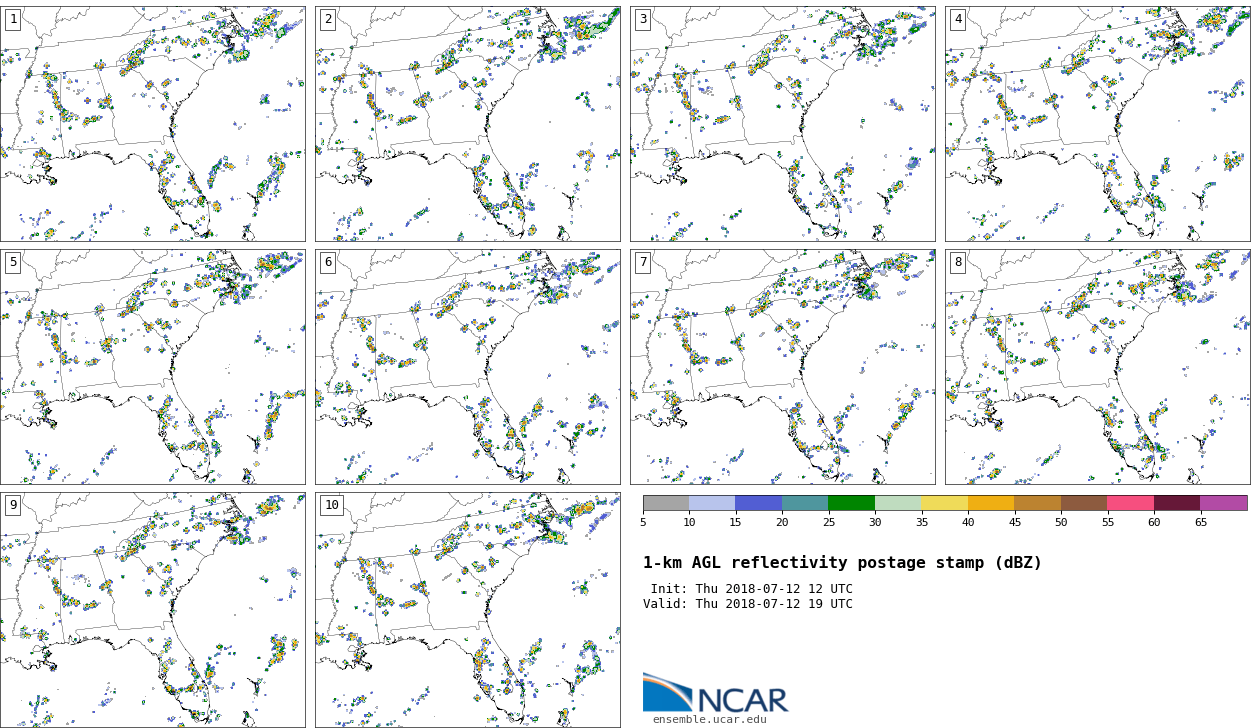Pick the member 10 reflectivity panel
This screenshot has height=728, width=1260.
[x=468, y=610]
